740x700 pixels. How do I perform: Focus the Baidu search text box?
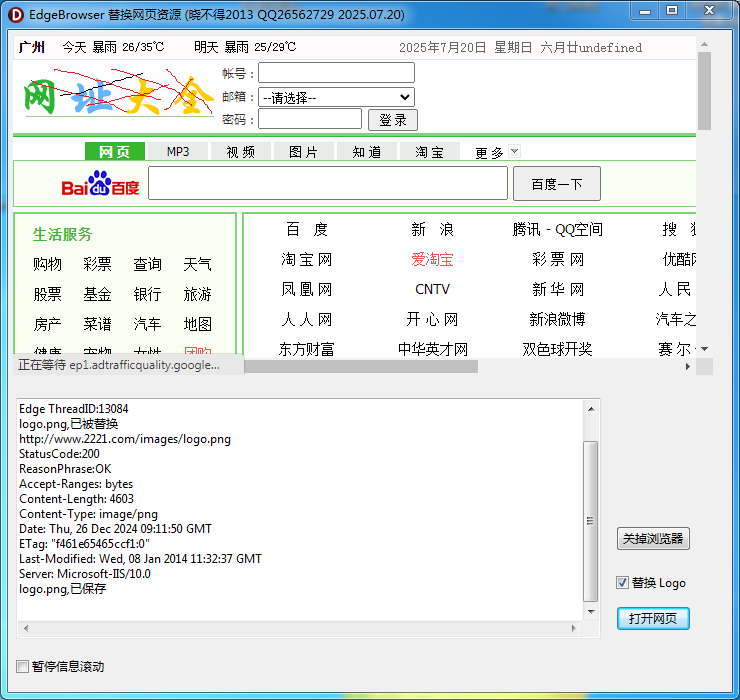(x=328, y=183)
